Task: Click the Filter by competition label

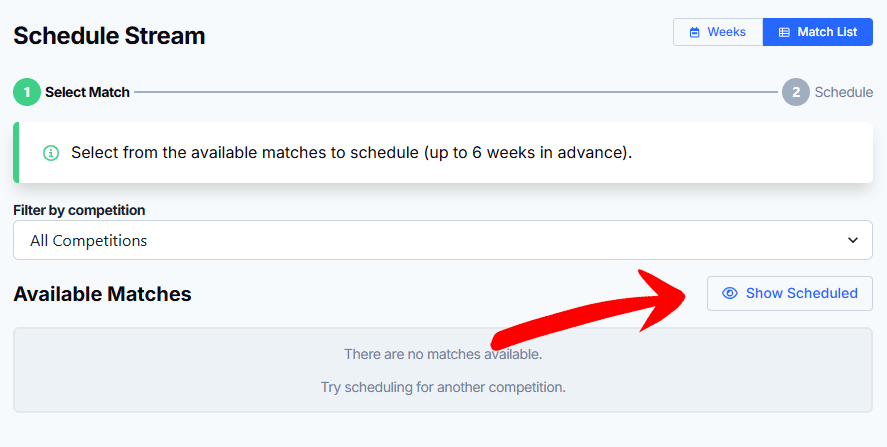Action: 79,210
